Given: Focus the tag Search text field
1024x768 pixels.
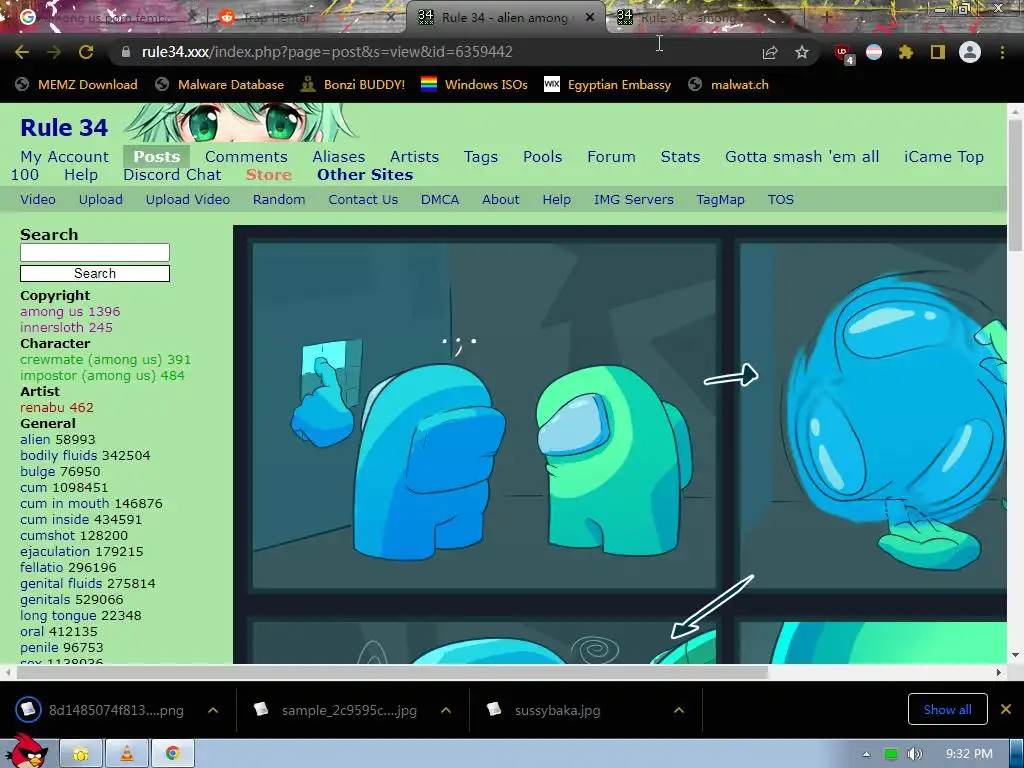Looking at the screenshot, I should (95, 253).
